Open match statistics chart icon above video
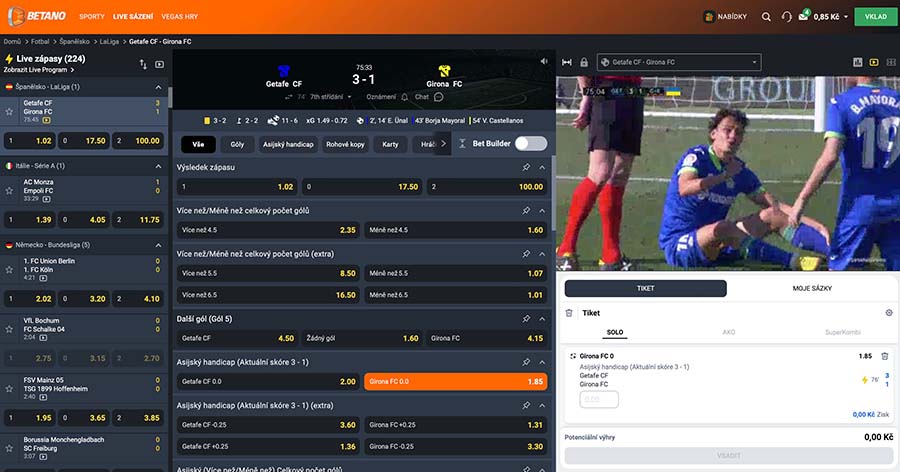The image size is (900, 472). pos(858,62)
